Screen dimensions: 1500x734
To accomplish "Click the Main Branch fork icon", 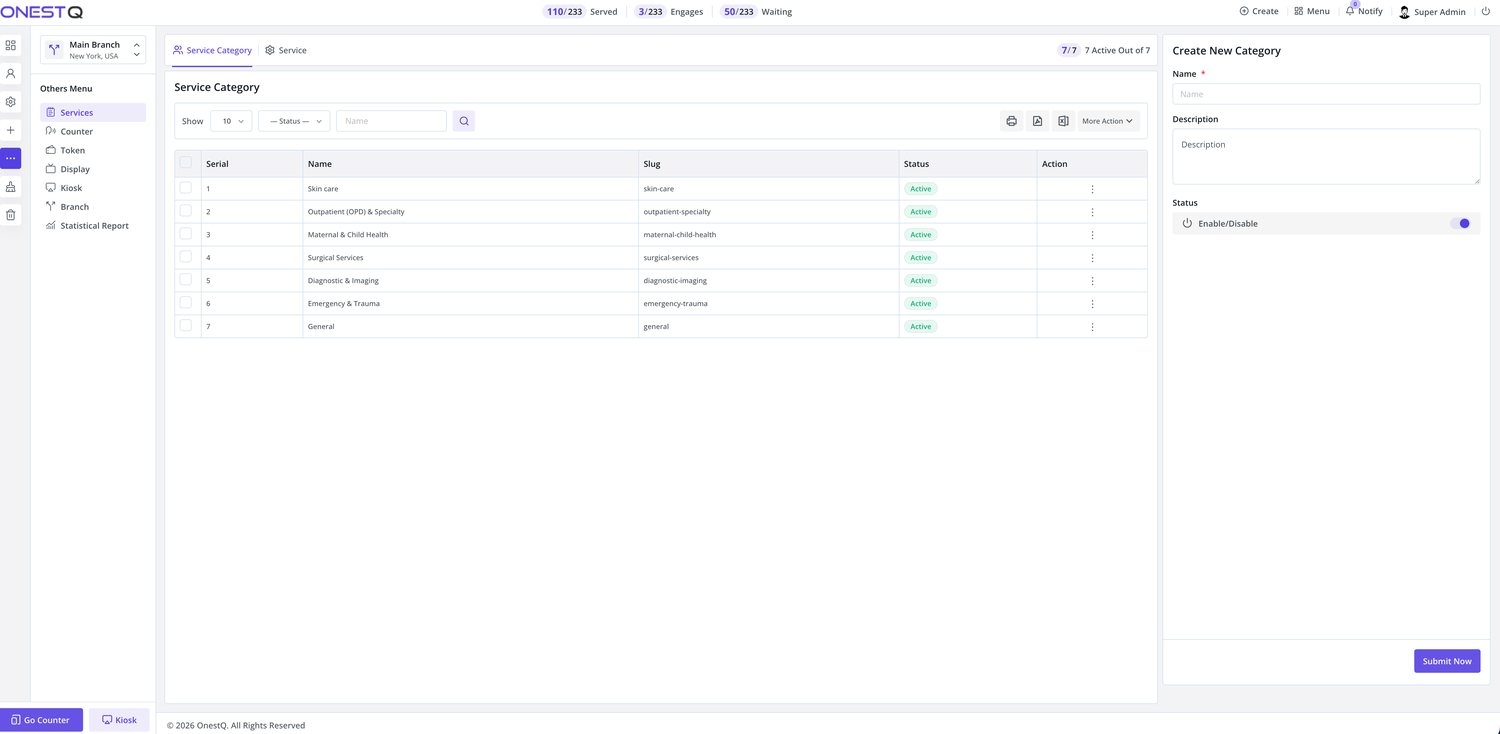I will (54, 50).
